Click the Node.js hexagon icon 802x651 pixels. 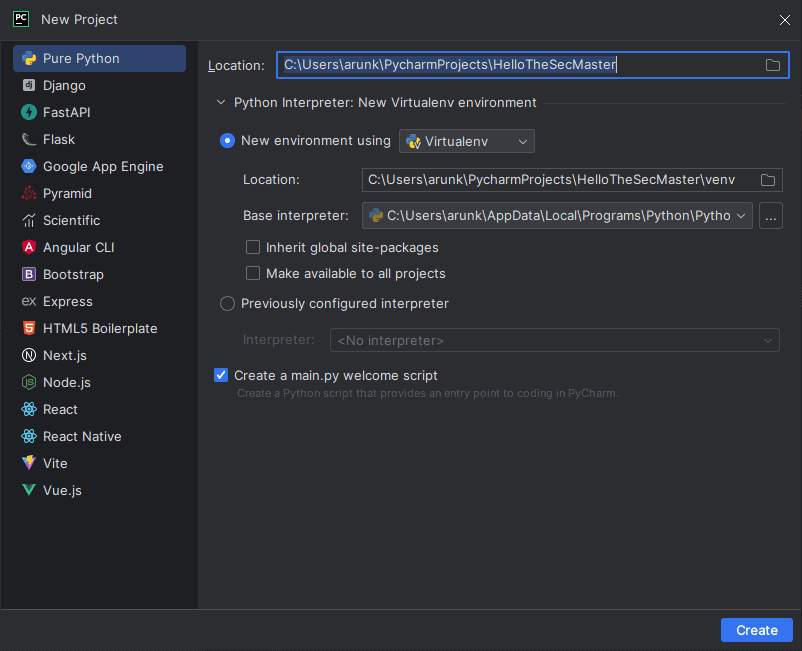click(x=29, y=383)
